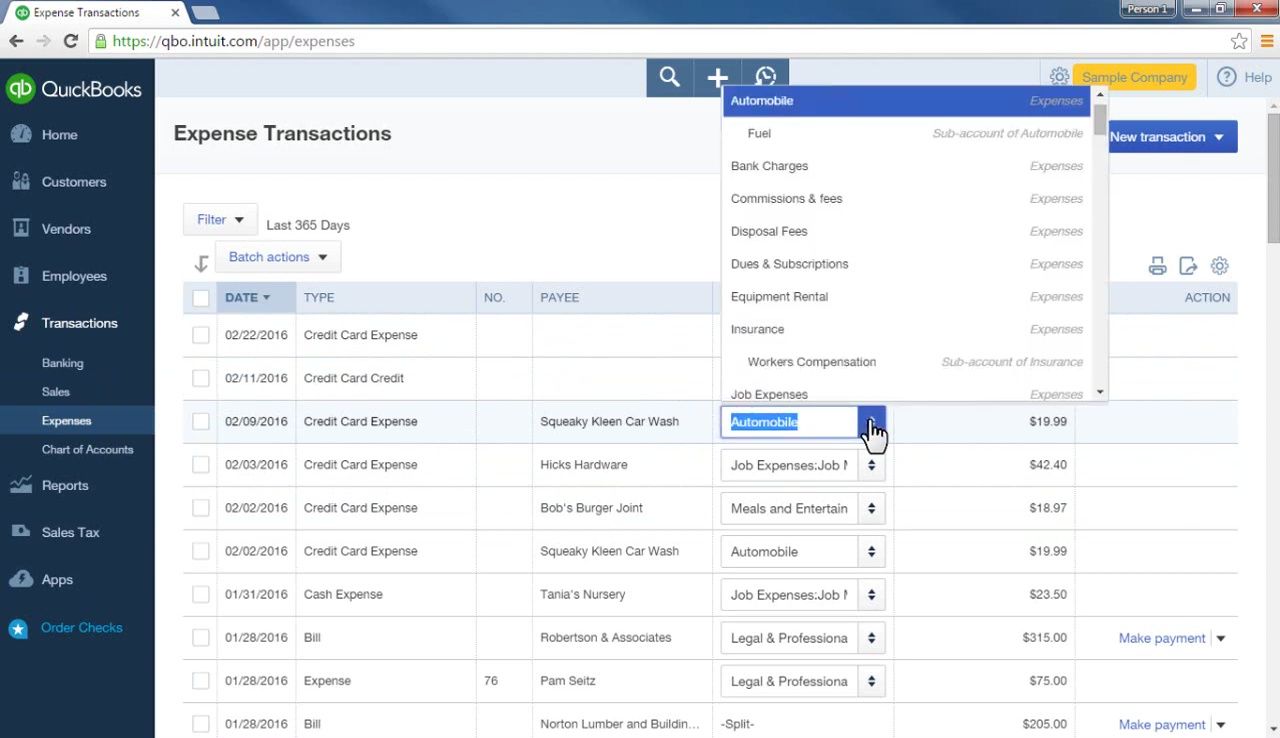Click Make payment for Norton Lumber
This screenshot has width=1280, height=738.
point(1162,724)
